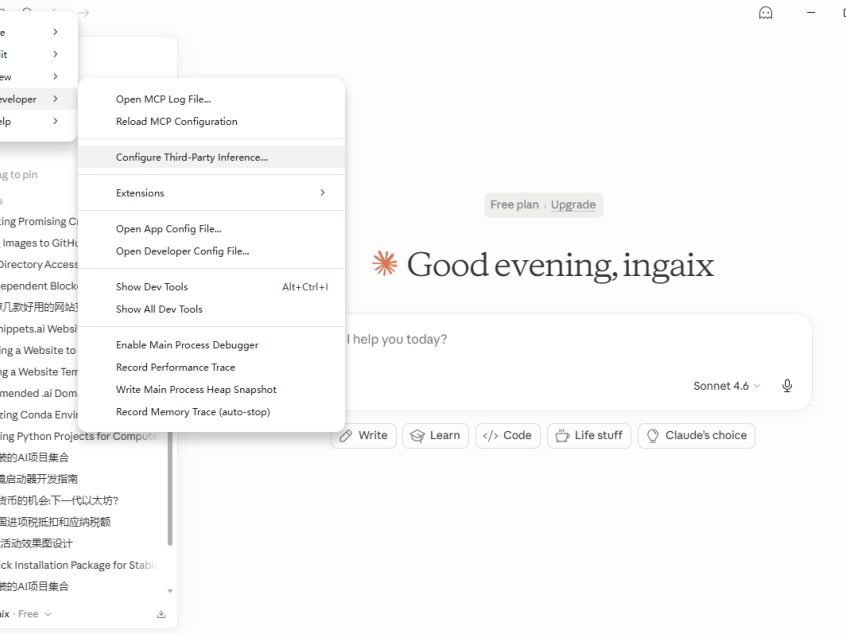Choose Open App Config File
The height and width of the screenshot is (634, 846).
[x=212, y=229]
